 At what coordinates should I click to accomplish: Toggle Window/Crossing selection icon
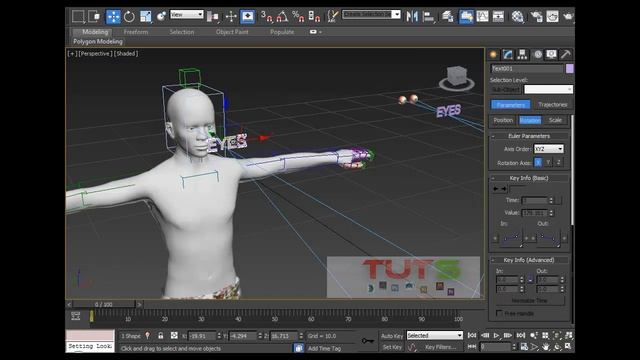[x=94, y=16]
